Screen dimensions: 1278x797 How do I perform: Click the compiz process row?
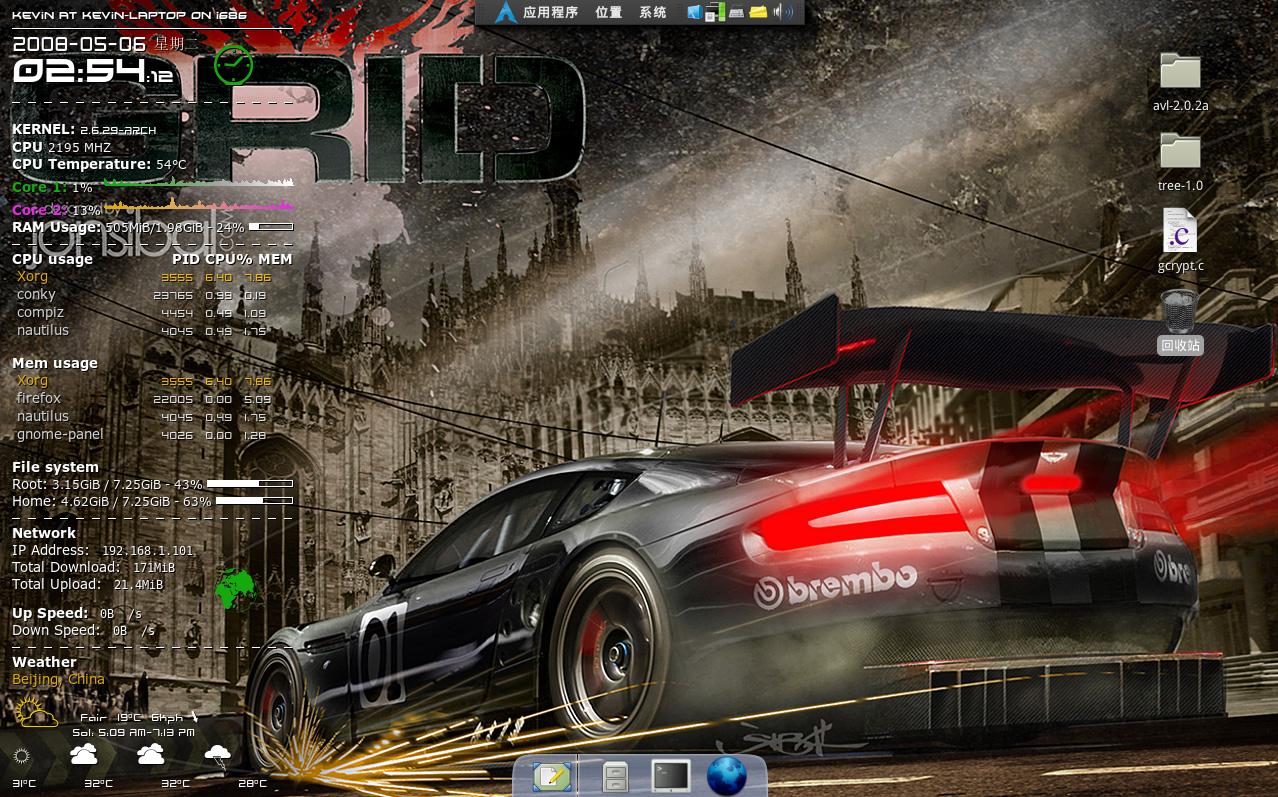pos(143,313)
